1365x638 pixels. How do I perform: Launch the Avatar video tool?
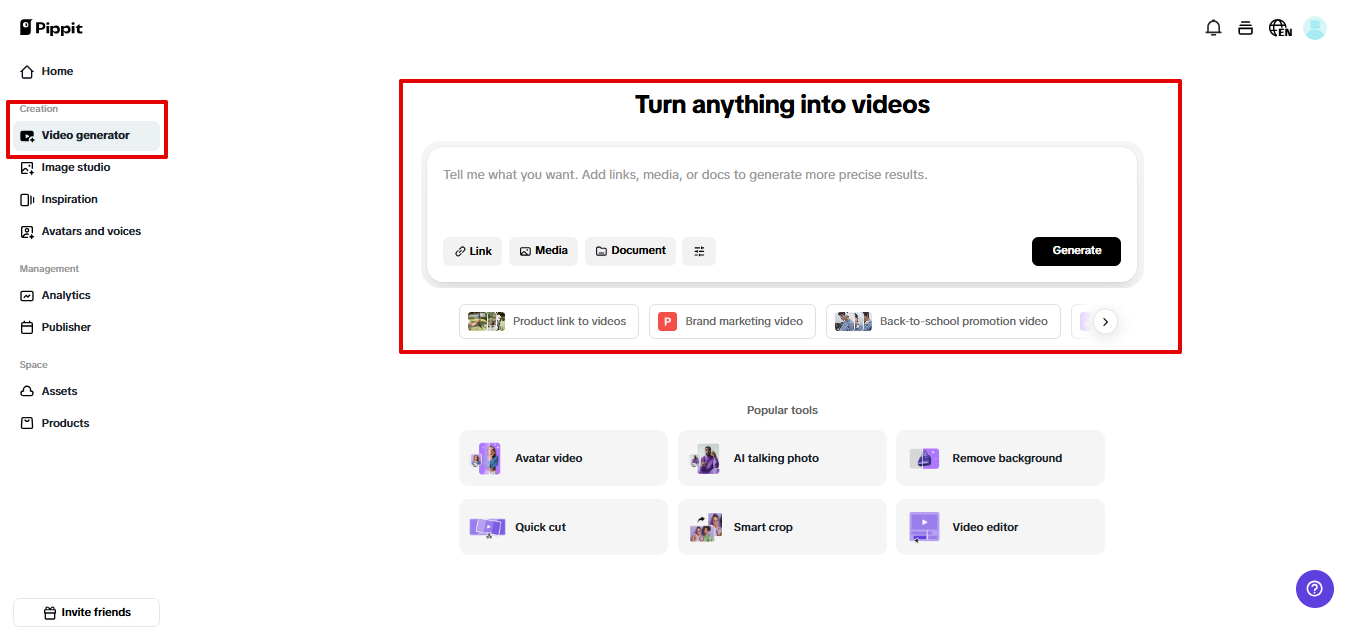click(562, 457)
